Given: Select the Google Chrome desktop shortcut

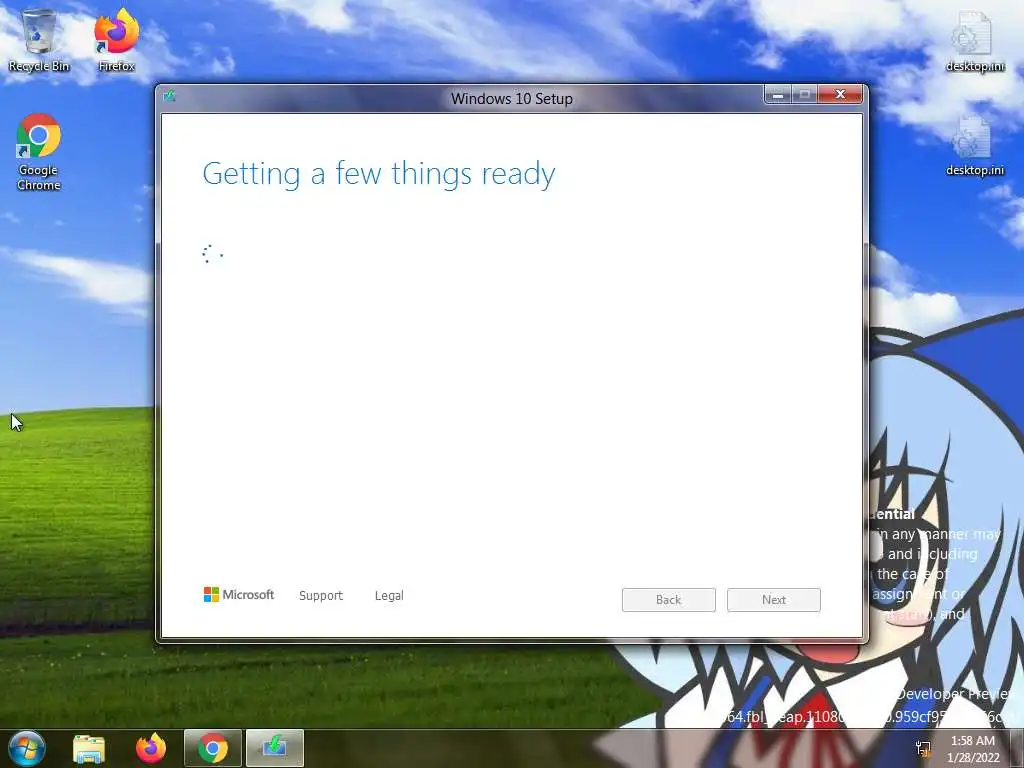Looking at the screenshot, I should 39,152.
